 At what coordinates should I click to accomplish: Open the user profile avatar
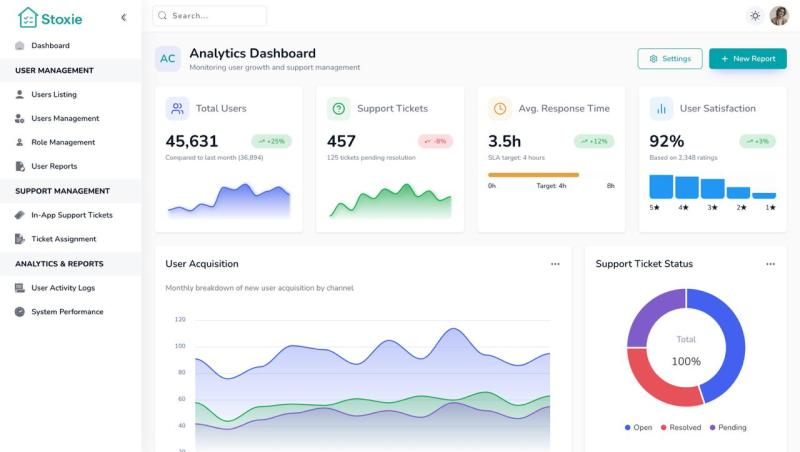[x=779, y=16]
